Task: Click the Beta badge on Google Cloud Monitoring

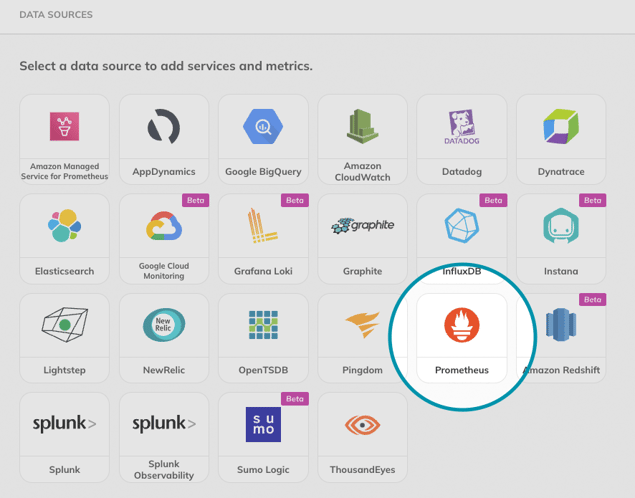Action: [x=196, y=200]
